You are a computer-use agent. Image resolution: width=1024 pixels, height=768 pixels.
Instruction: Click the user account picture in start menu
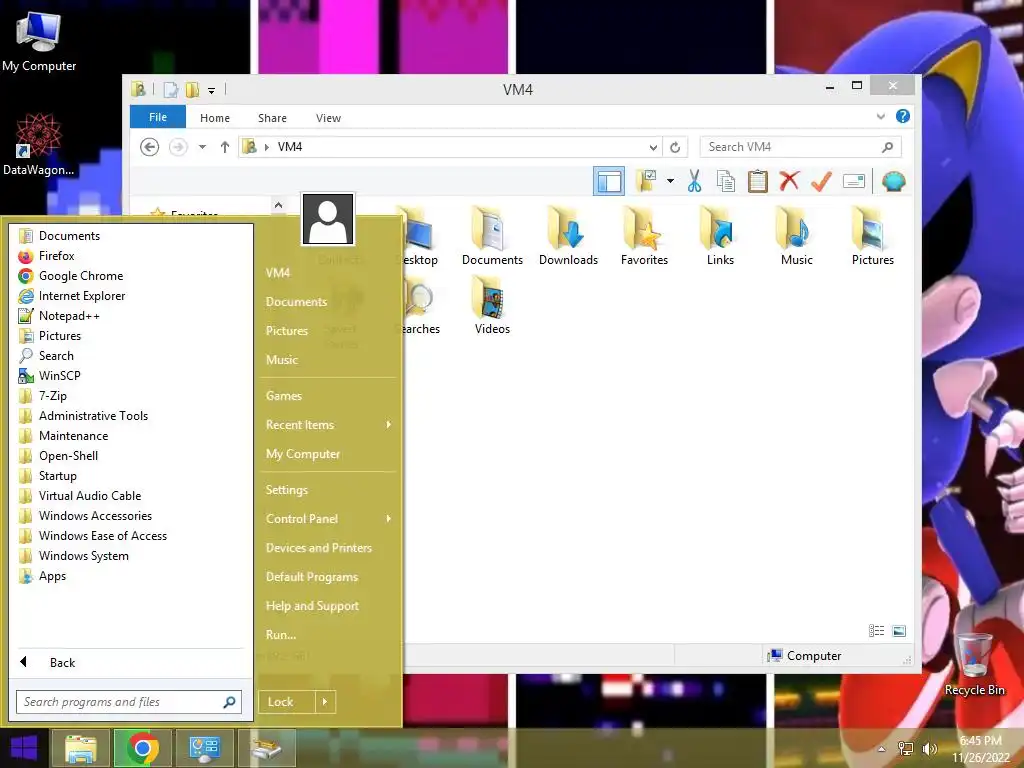coord(328,219)
